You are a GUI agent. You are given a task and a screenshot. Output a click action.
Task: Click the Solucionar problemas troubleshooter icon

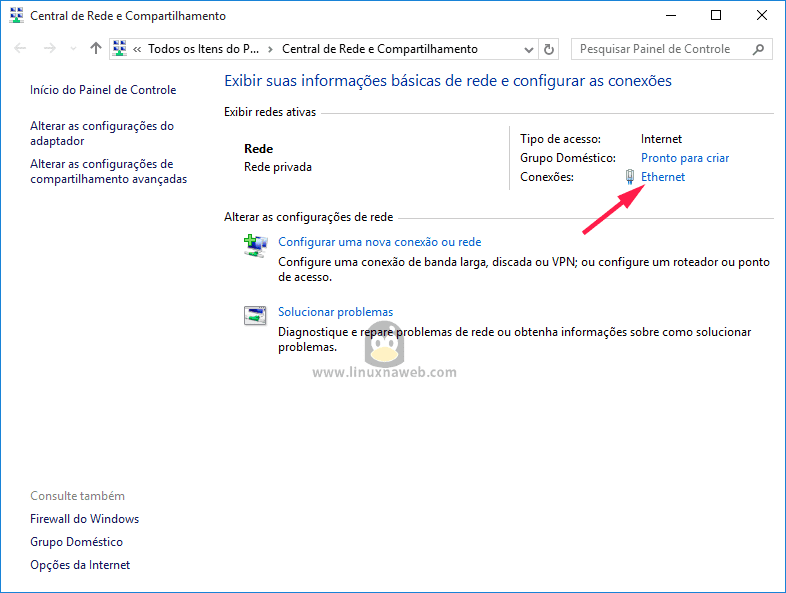point(256,315)
